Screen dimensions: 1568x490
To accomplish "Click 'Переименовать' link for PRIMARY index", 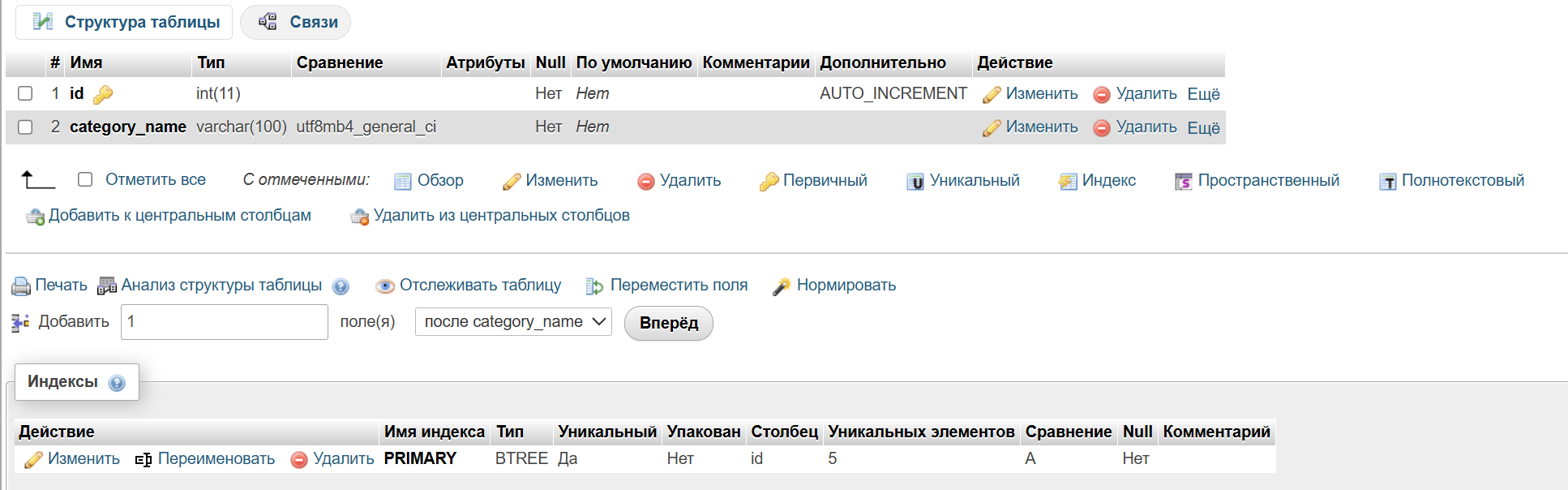I will 216,459.
